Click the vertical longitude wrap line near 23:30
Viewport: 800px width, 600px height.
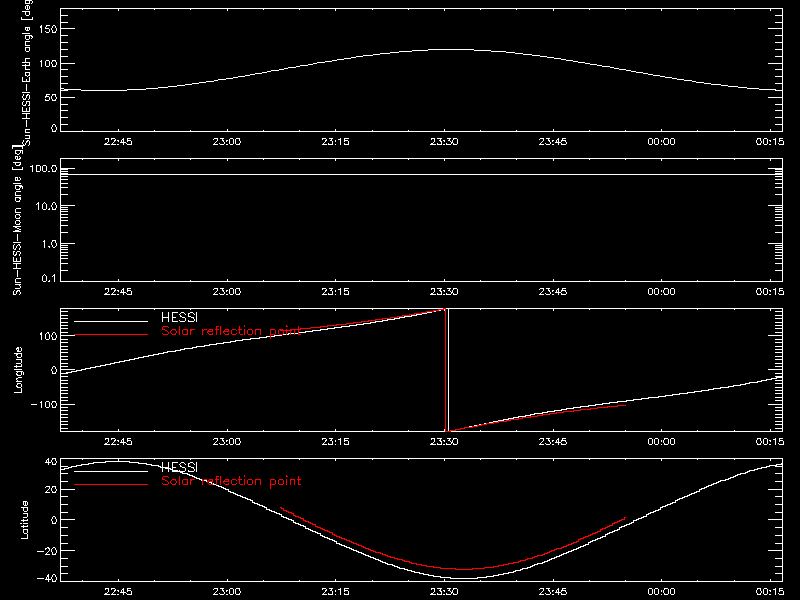447,370
